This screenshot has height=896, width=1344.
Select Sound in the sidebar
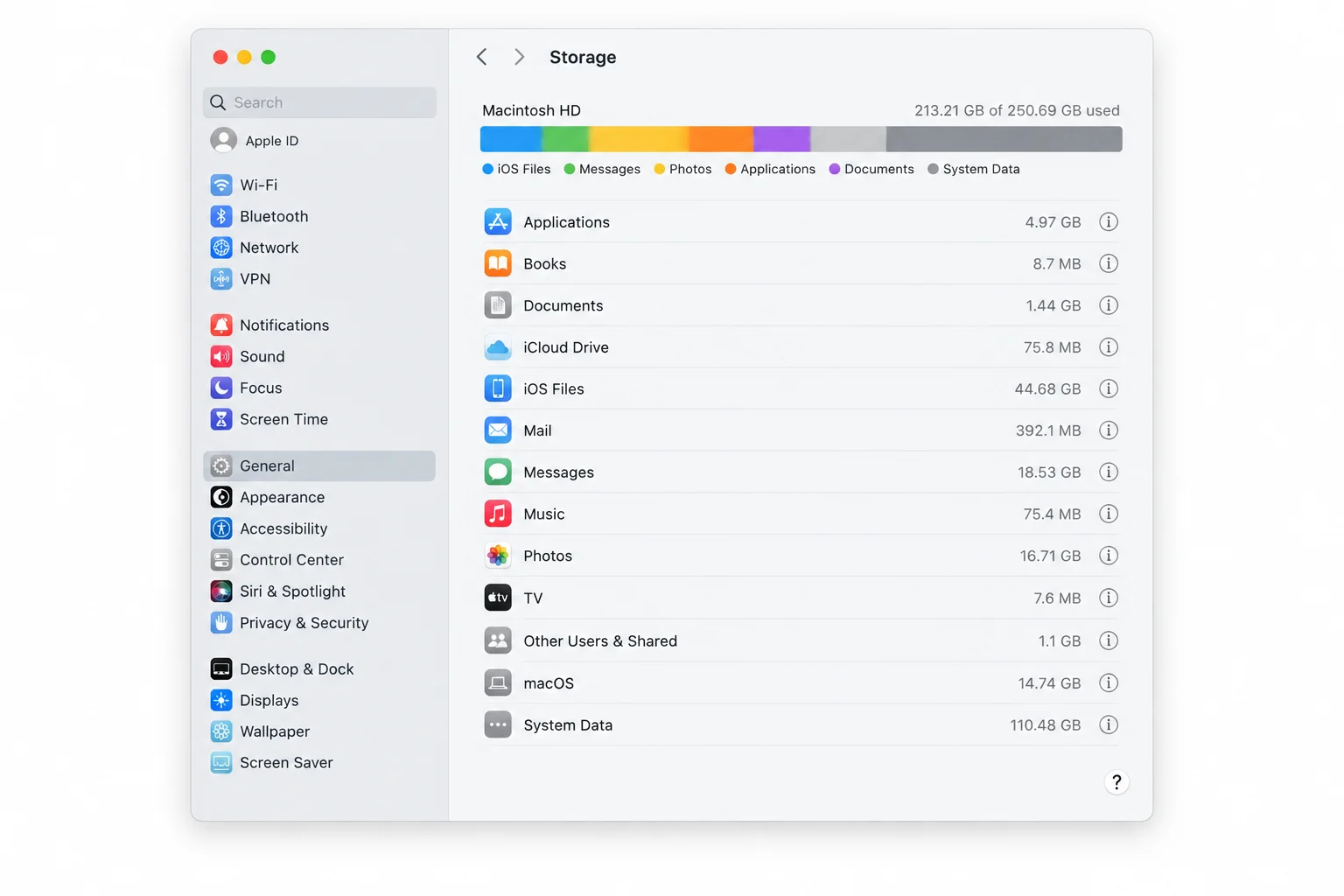(x=319, y=357)
